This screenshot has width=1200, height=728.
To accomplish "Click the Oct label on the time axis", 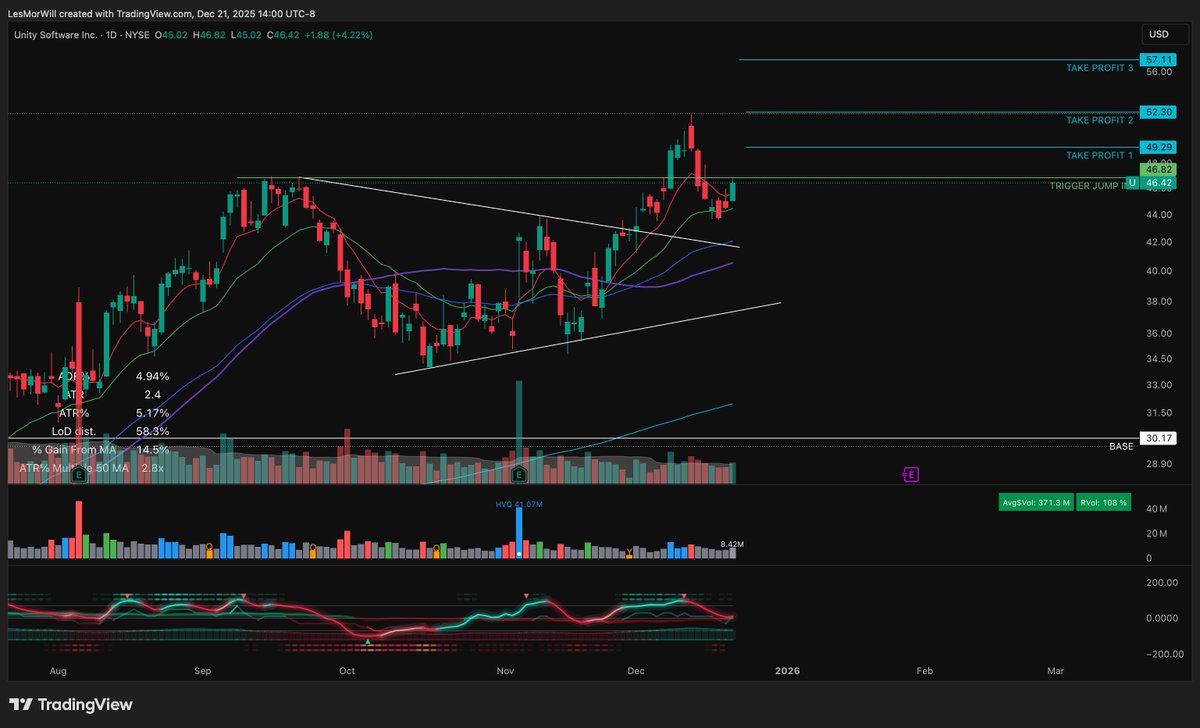I will pos(347,672).
